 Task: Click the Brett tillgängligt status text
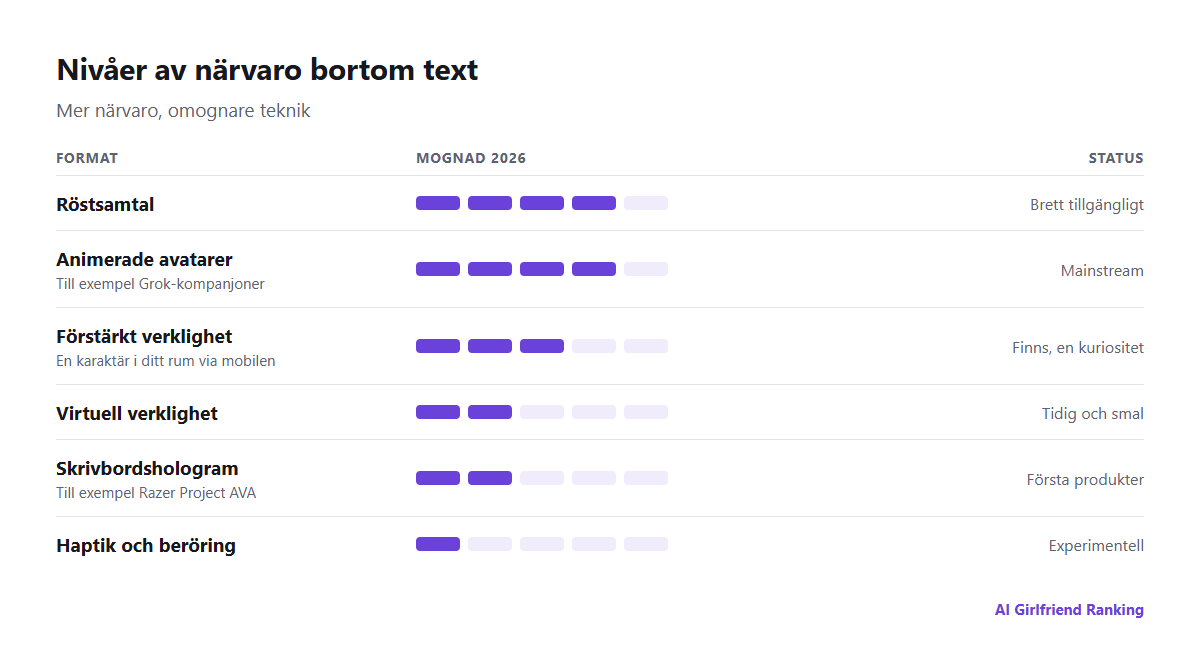pos(1087,205)
